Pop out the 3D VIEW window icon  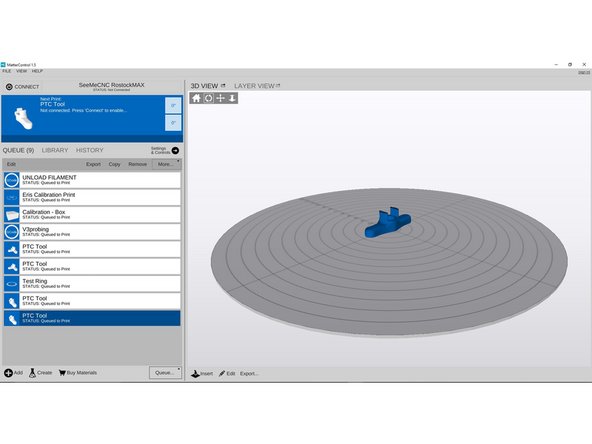pos(223,86)
